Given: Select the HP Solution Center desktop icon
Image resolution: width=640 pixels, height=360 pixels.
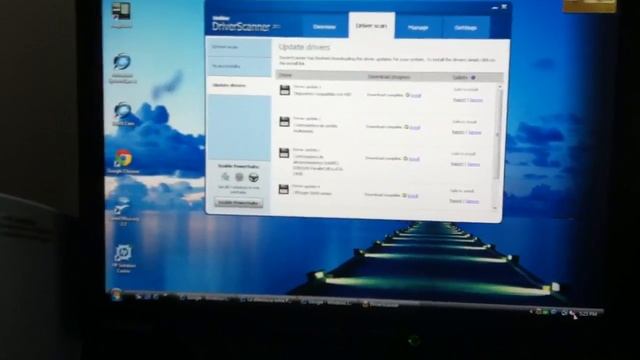Looking at the screenshot, I should [123, 259].
